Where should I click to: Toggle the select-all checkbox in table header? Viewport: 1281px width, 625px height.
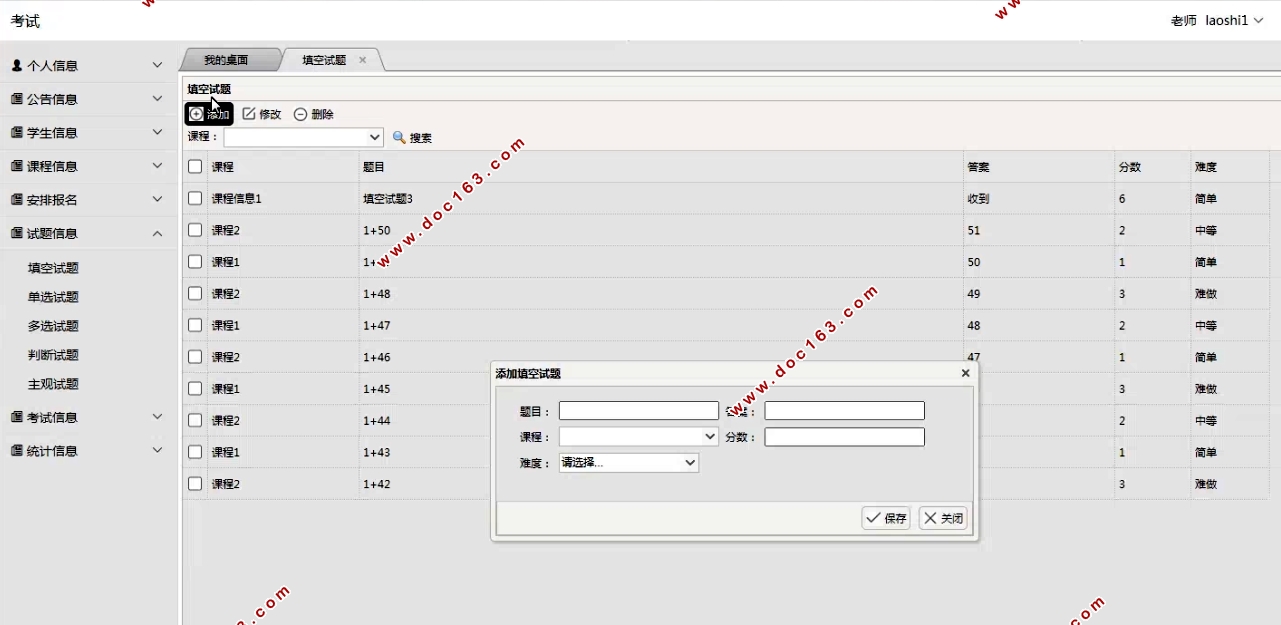click(x=195, y=167)
